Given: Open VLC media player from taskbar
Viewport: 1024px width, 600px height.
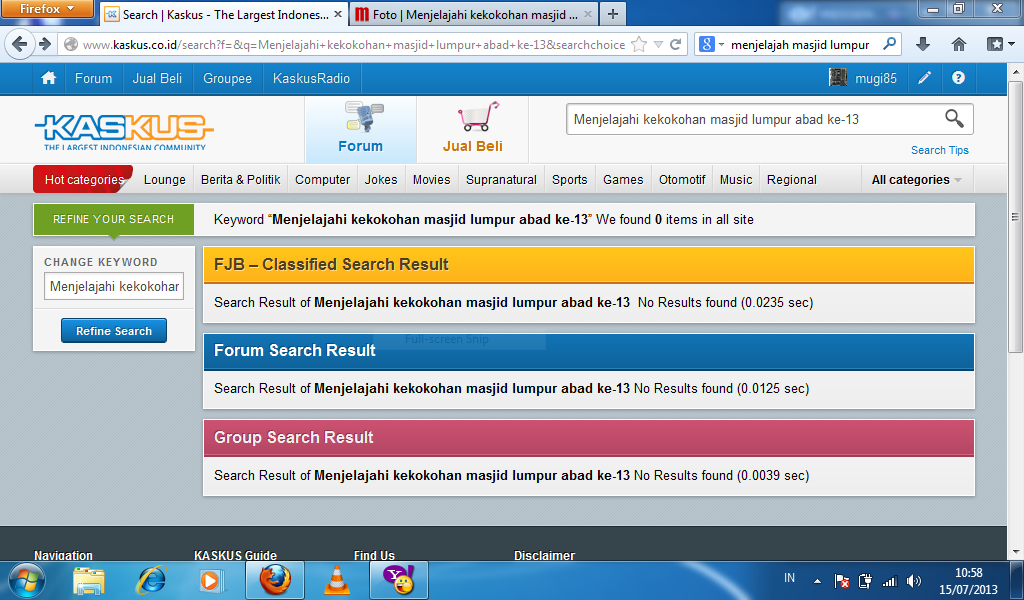Looking at the screenshot, I should [337, 580].
